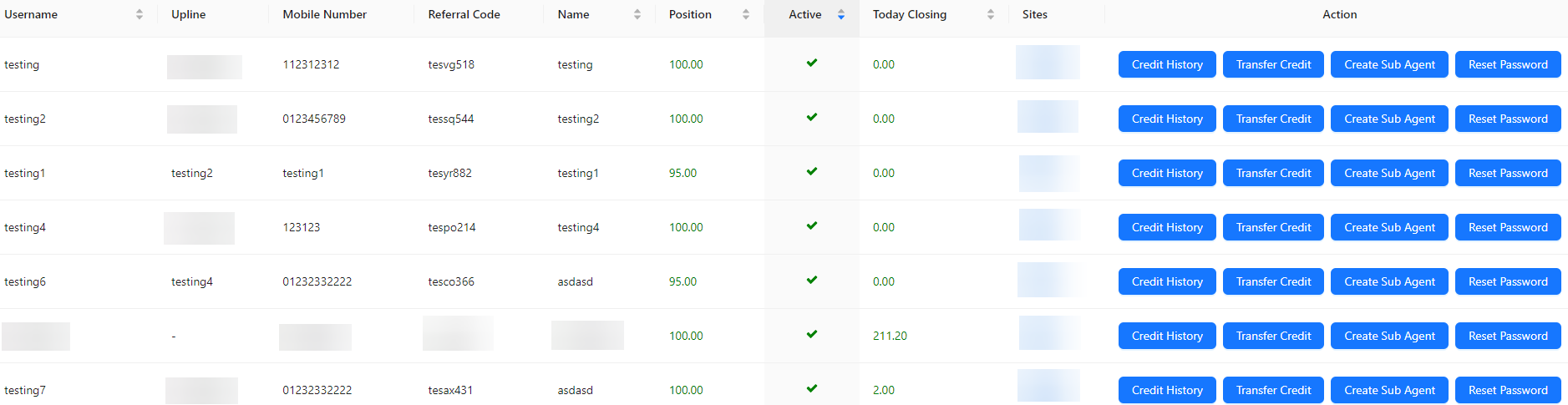The width and height of the screenshot is (1568, 405).
Task: Toggle active status for testing4
Action: (x=812, y=226)
